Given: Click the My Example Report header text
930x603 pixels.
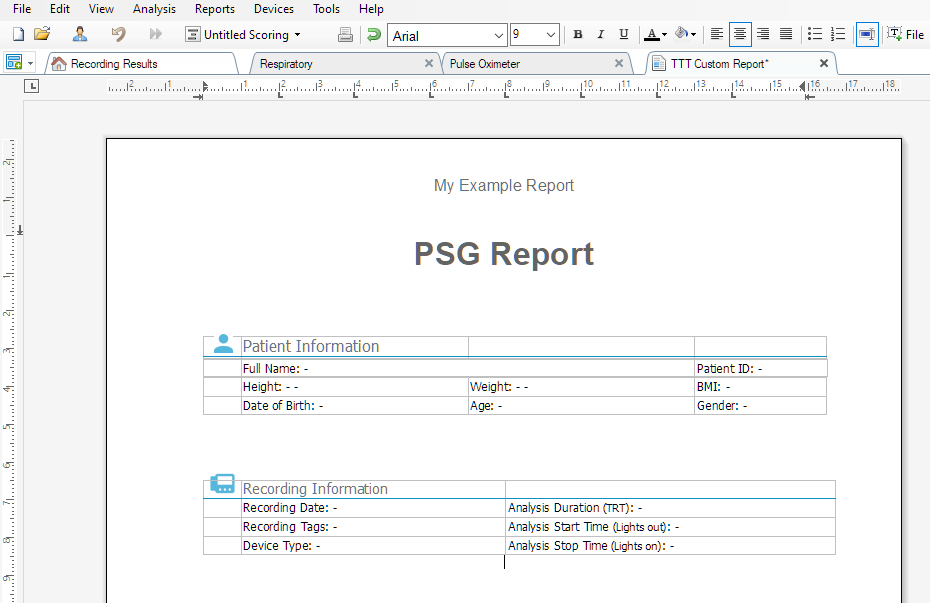Looking at the screenshot, I should pos(504,186).
